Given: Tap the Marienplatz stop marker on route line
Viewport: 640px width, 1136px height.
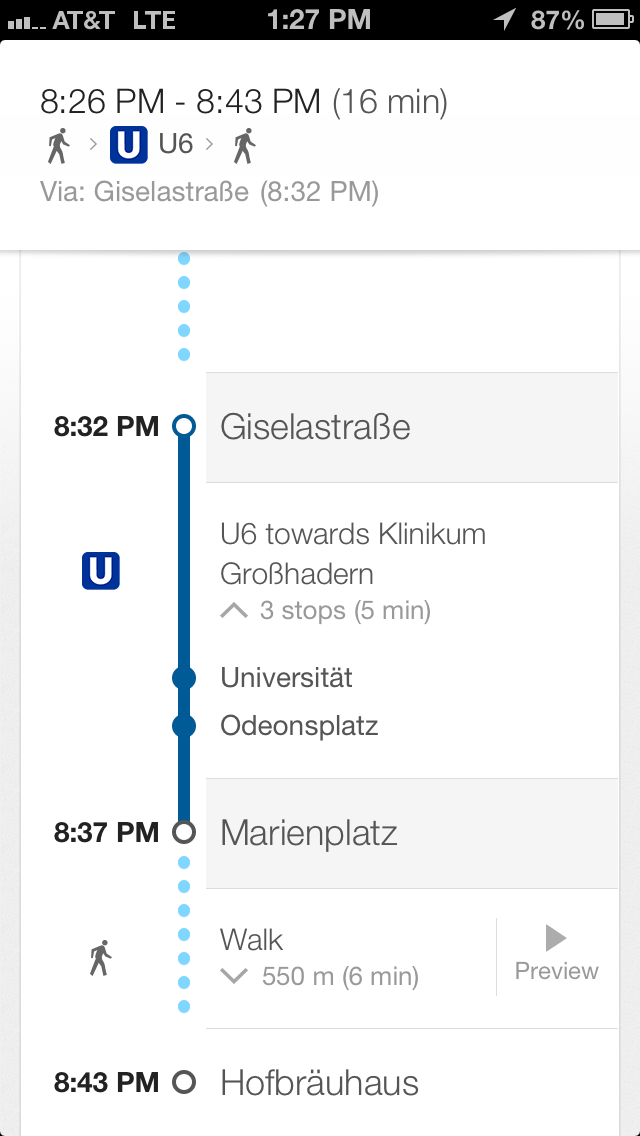Looking at the screenshot, I should 183,832.
